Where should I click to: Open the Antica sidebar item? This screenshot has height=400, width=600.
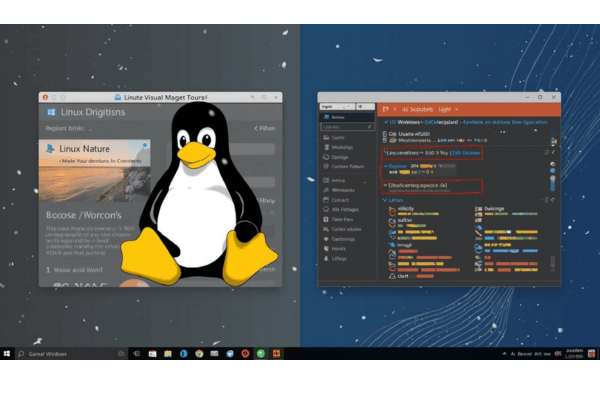pyautogui.click(x=334, y=180)
